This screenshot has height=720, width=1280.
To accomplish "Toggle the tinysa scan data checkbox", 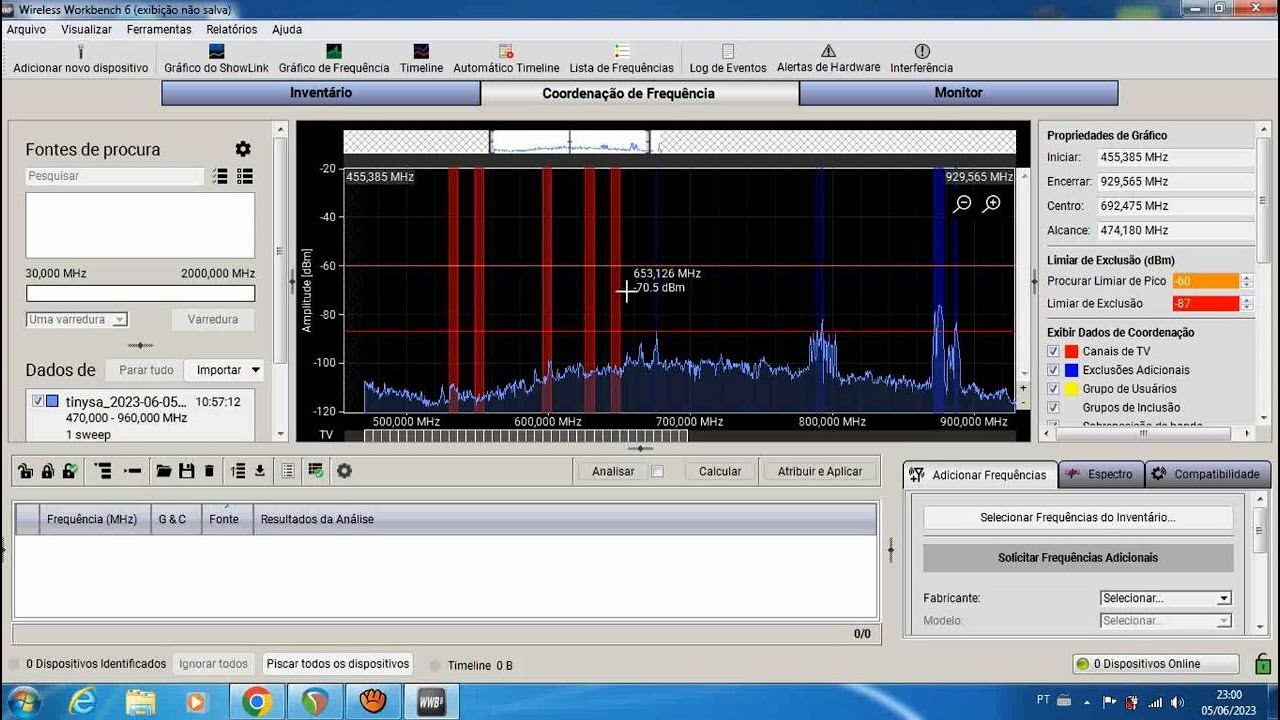I will click(38, 401).
